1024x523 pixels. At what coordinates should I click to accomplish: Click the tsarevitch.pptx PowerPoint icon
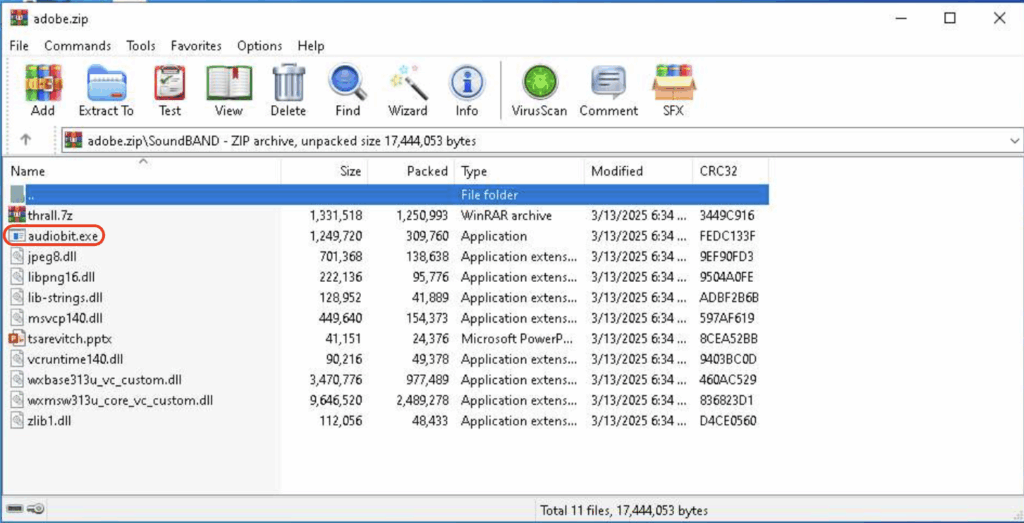point(17,339)
